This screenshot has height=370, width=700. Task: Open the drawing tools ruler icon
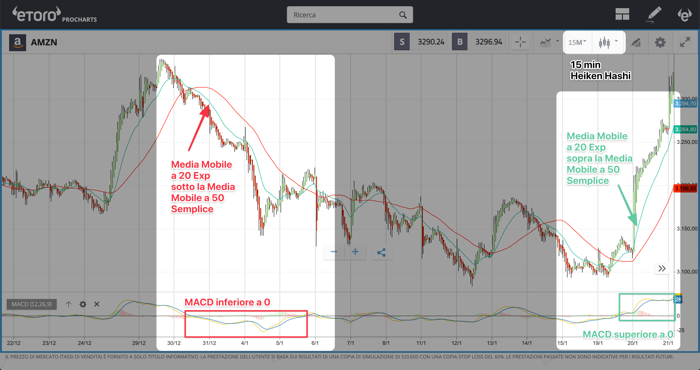pyautogui.click(x=636, y=42)
